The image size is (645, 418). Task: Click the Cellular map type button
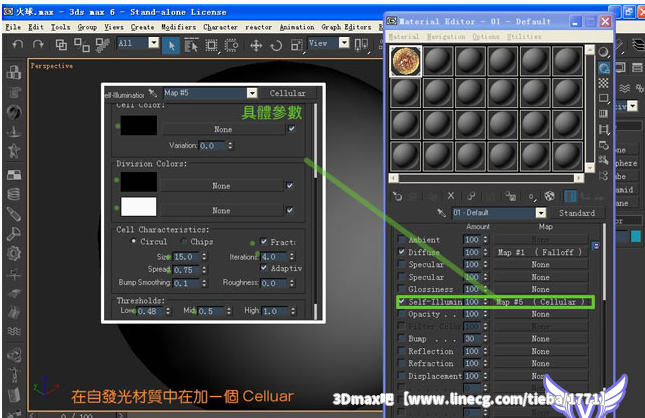[287, 93]
